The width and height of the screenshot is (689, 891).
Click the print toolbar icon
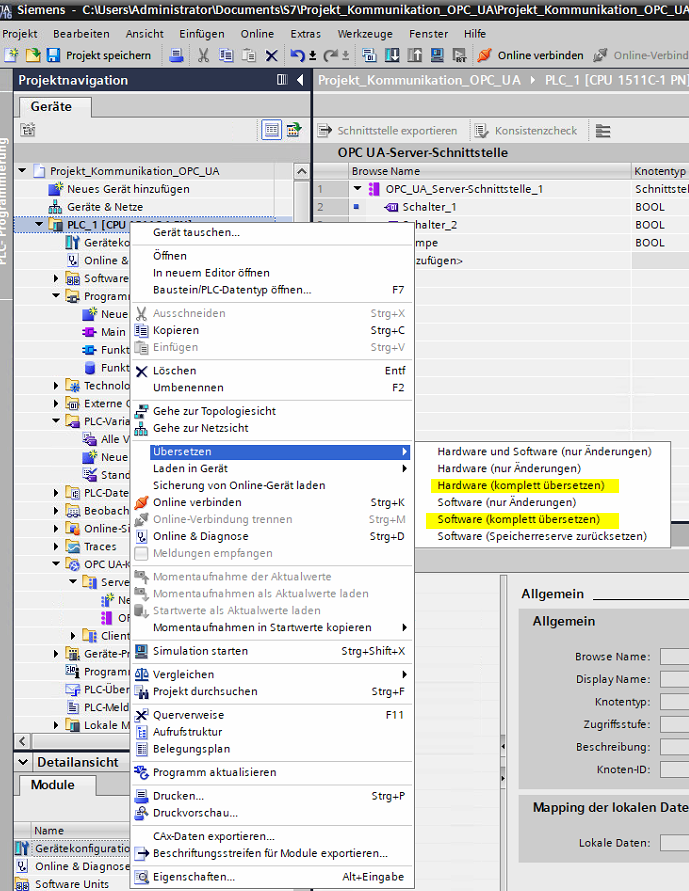coord(177,55)
